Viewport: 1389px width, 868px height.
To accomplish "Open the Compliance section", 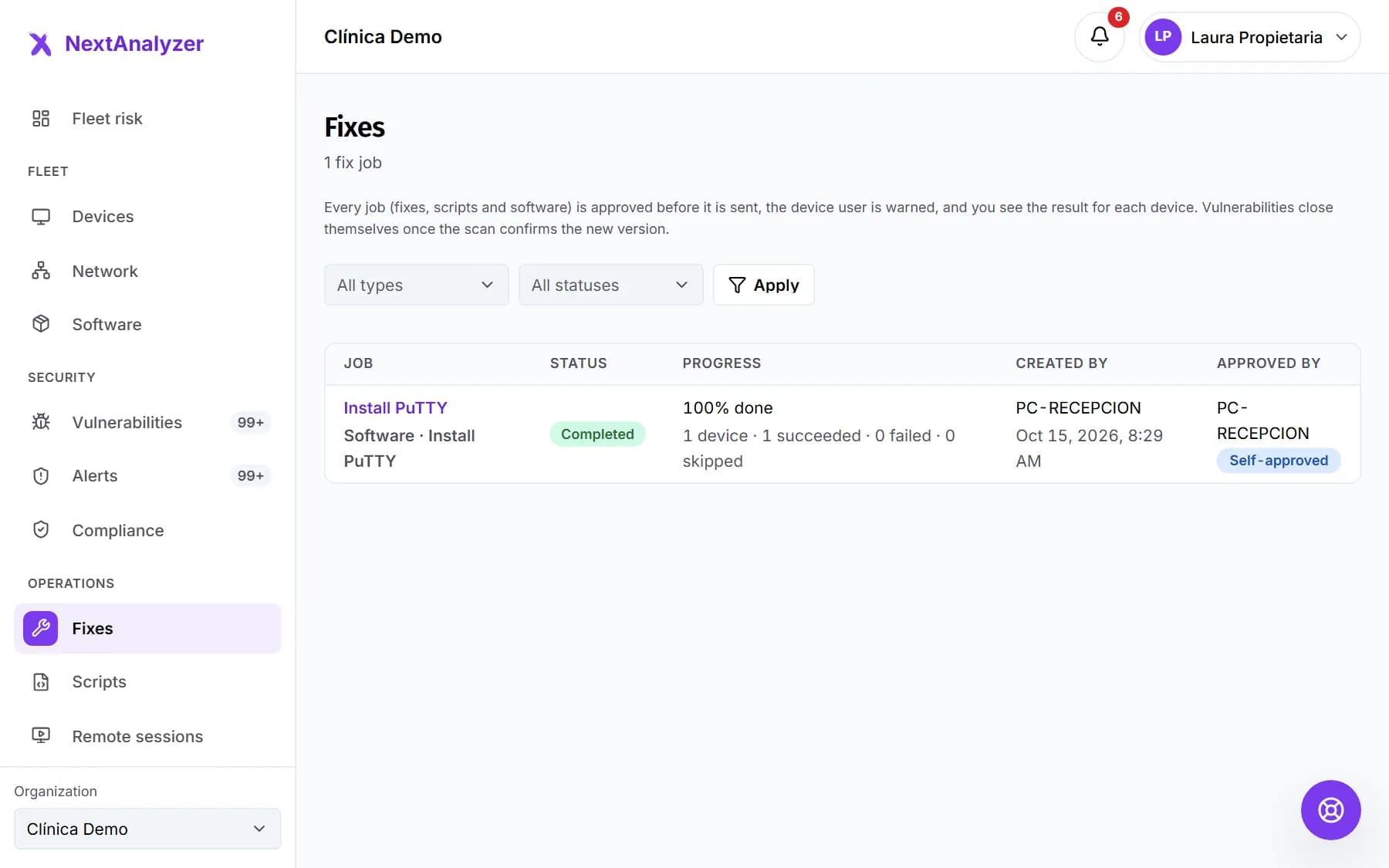I will [x=147, y=530].
